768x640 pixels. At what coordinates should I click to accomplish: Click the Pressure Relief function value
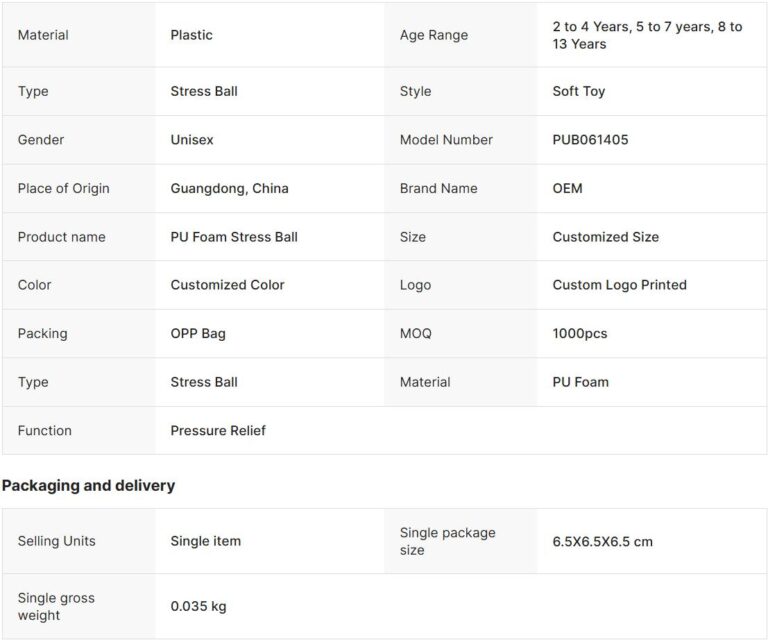tap(218, 430)
